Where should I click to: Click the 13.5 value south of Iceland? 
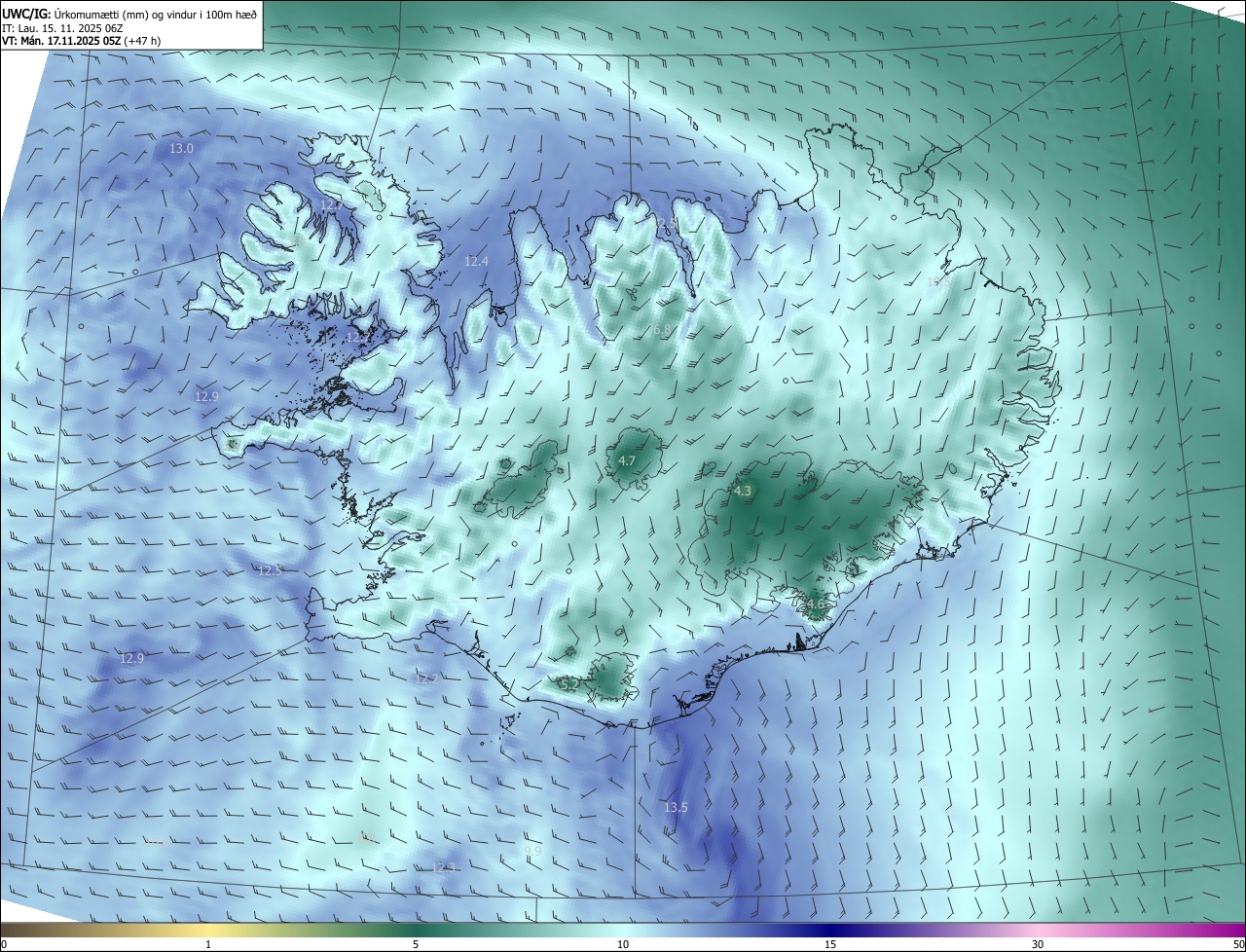coord(676,808)
